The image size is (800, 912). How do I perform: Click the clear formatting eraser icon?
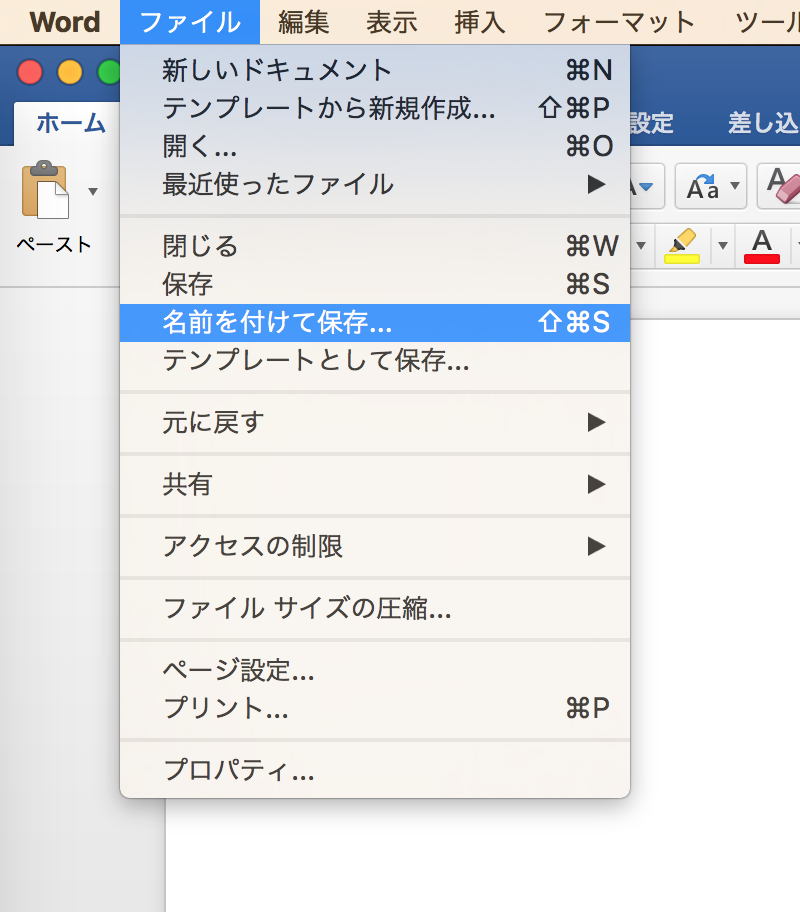[780, 186]
